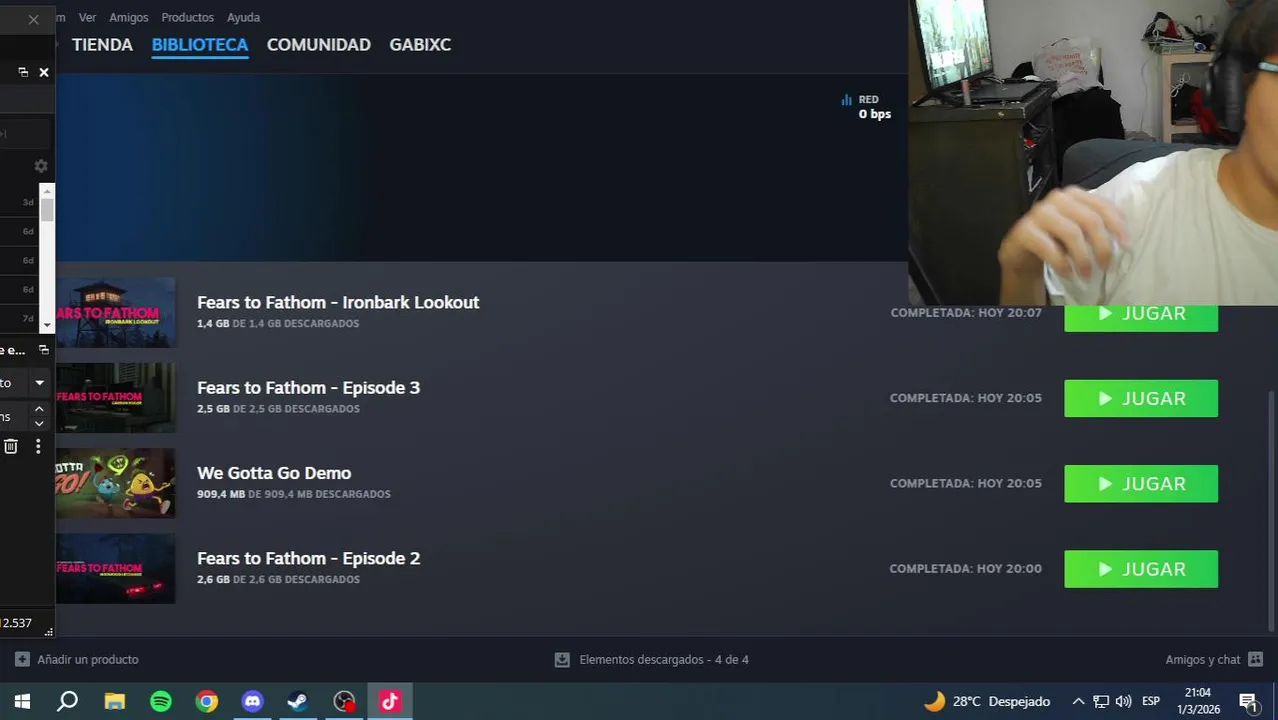Image resolution: width=1278 pixels, height=720 pixels.
Task: Play Fears to Fathom - Episode 2
Action: [1141, 569]
